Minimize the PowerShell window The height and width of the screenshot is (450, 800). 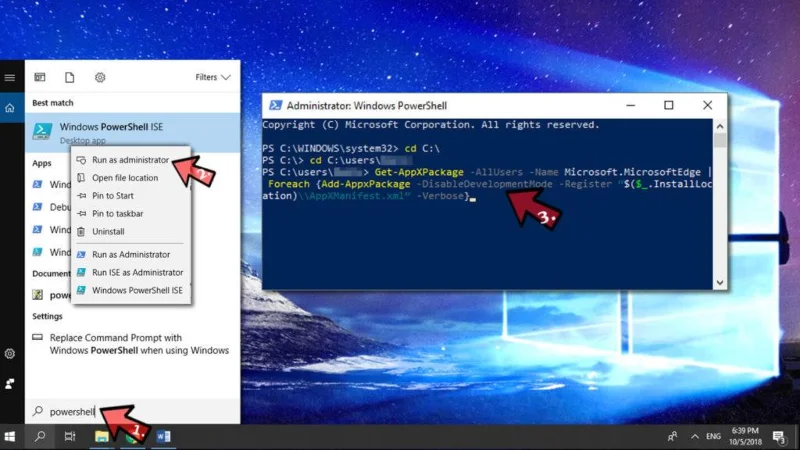click(x=631, y=105)
